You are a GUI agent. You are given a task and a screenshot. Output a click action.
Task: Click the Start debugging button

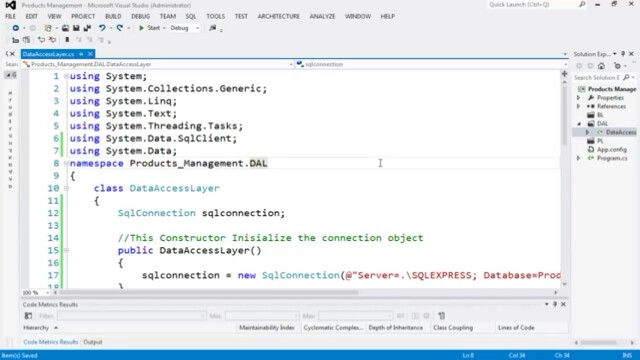tap(149, 28)
